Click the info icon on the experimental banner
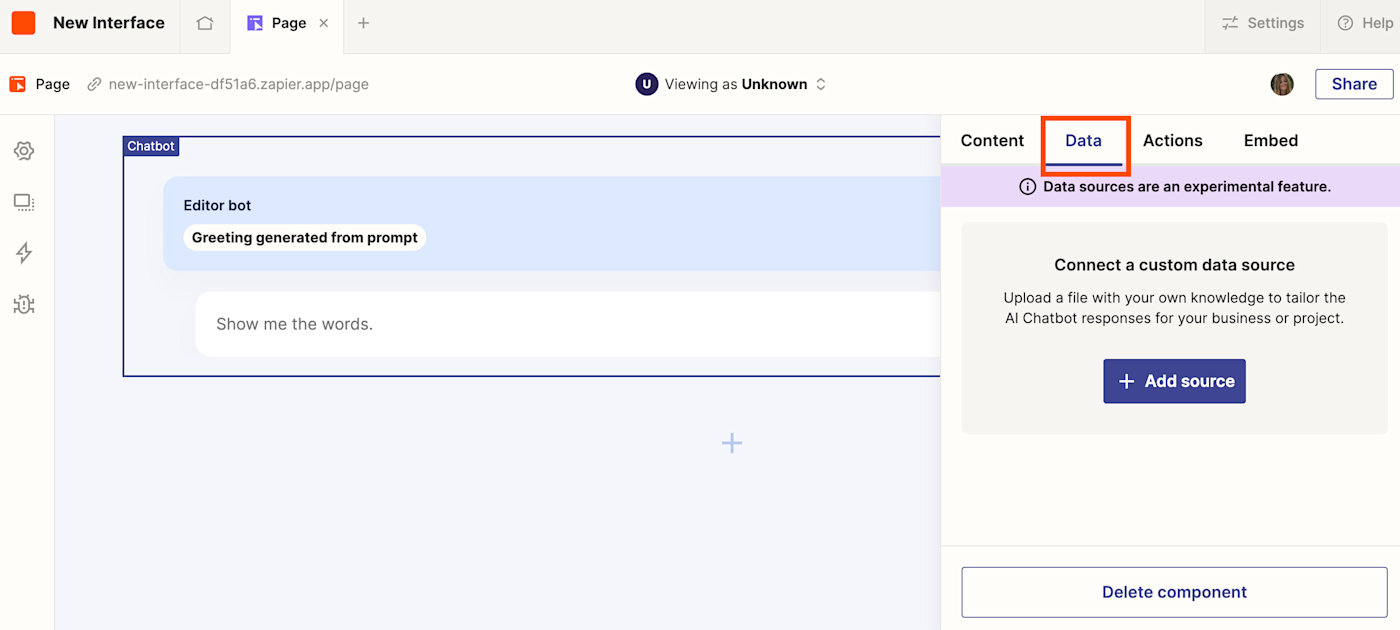The image size is (1400, 630). point(1027,186)
